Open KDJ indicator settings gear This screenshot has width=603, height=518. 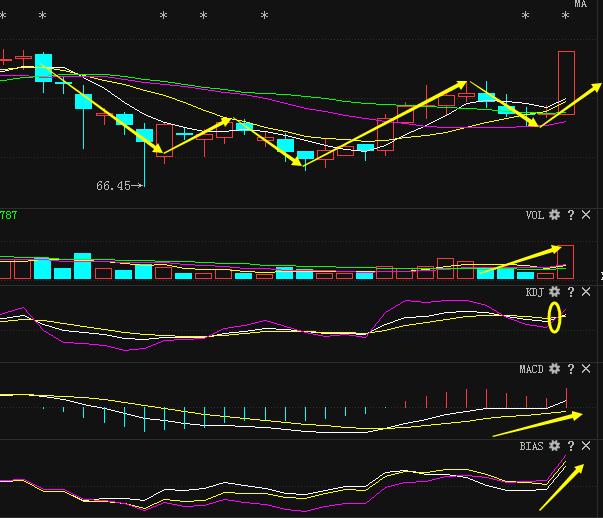[x=554, y=292]
